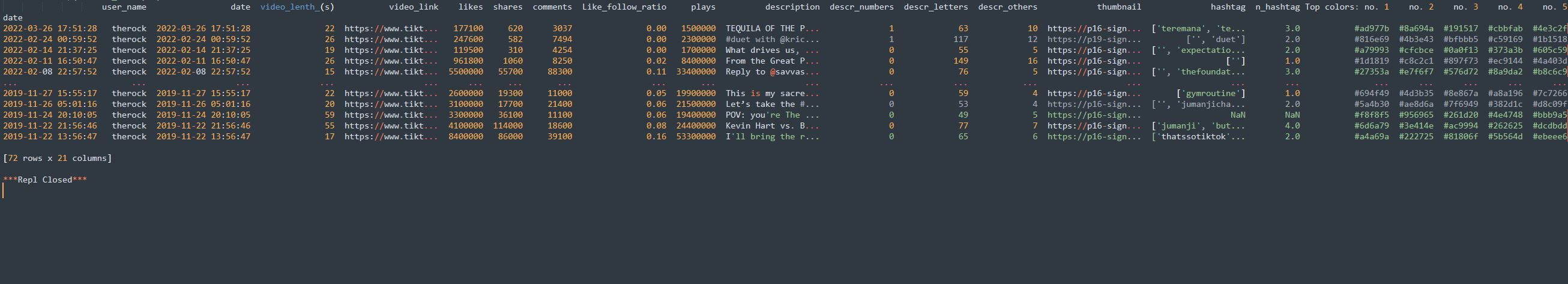
Task: Click the color code #f8f8f5
Action: [x=1372, y=115]
